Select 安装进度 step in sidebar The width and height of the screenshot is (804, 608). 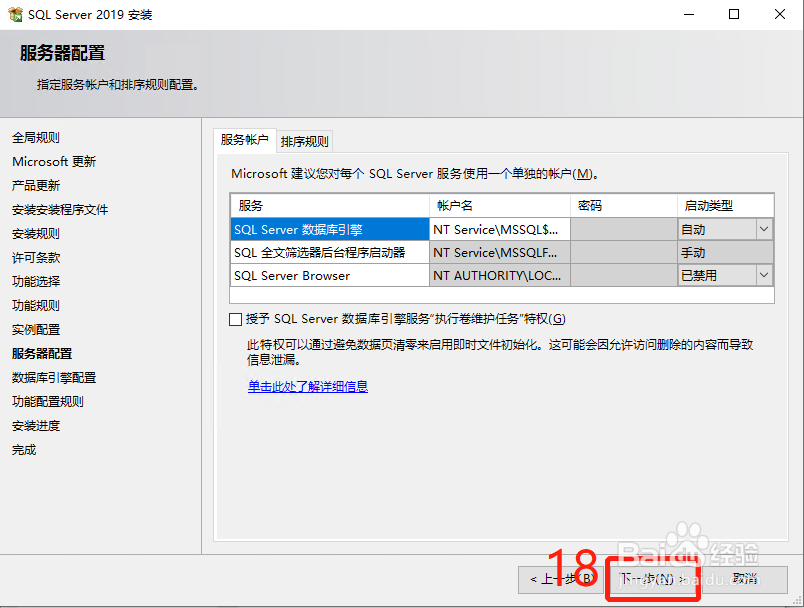[x=36, y=425]
